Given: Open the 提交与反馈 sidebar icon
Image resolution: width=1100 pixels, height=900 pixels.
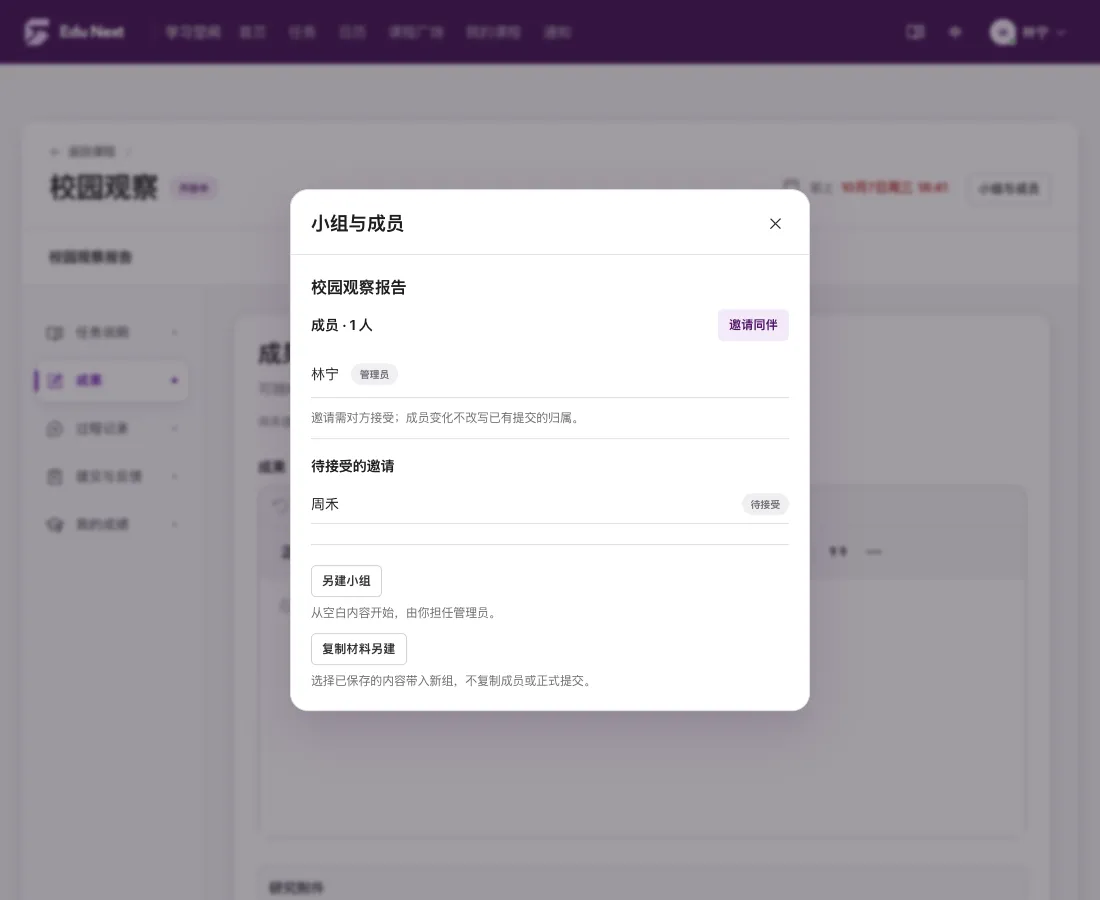Looking at the screenshot, I should pyautogui.click(x=55, y=476).
